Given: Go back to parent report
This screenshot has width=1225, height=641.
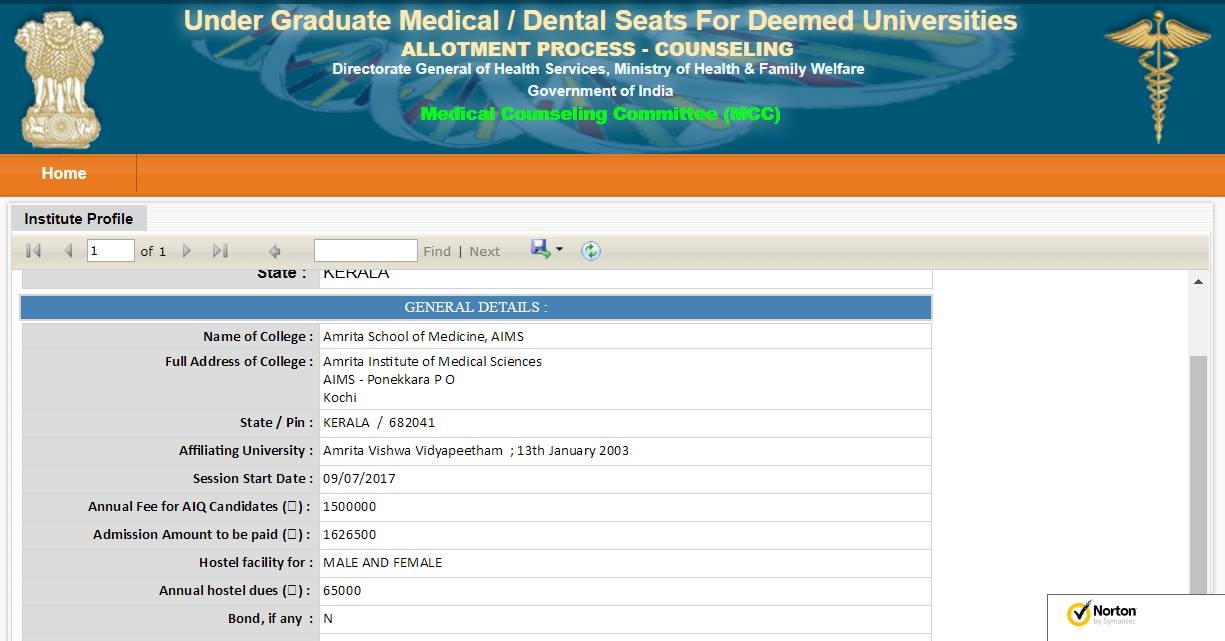Looking at the screenshot, I should pos(275,251).
